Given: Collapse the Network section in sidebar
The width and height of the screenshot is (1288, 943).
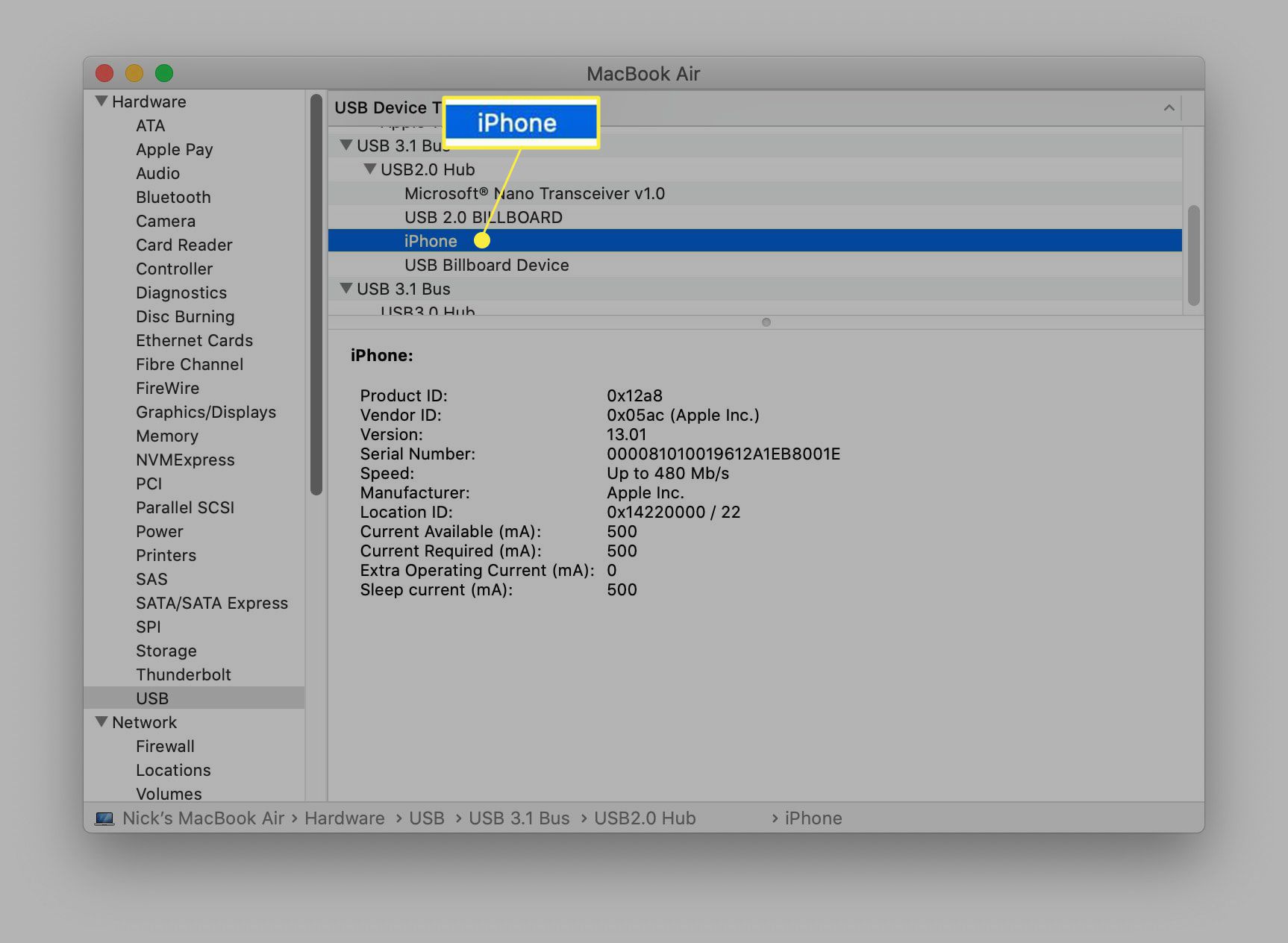Looking at the screenshot, I should [x=101, y=721].
